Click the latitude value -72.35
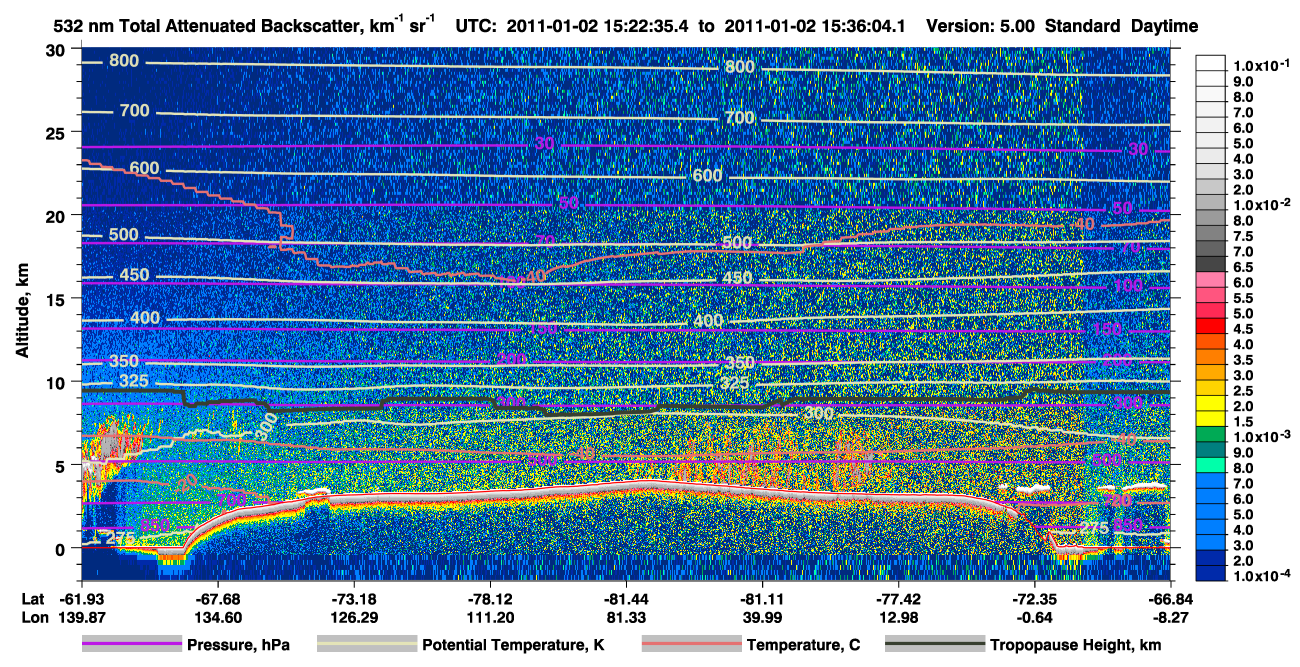This screenshot has height=667, width=1300. coord(1034,599)
